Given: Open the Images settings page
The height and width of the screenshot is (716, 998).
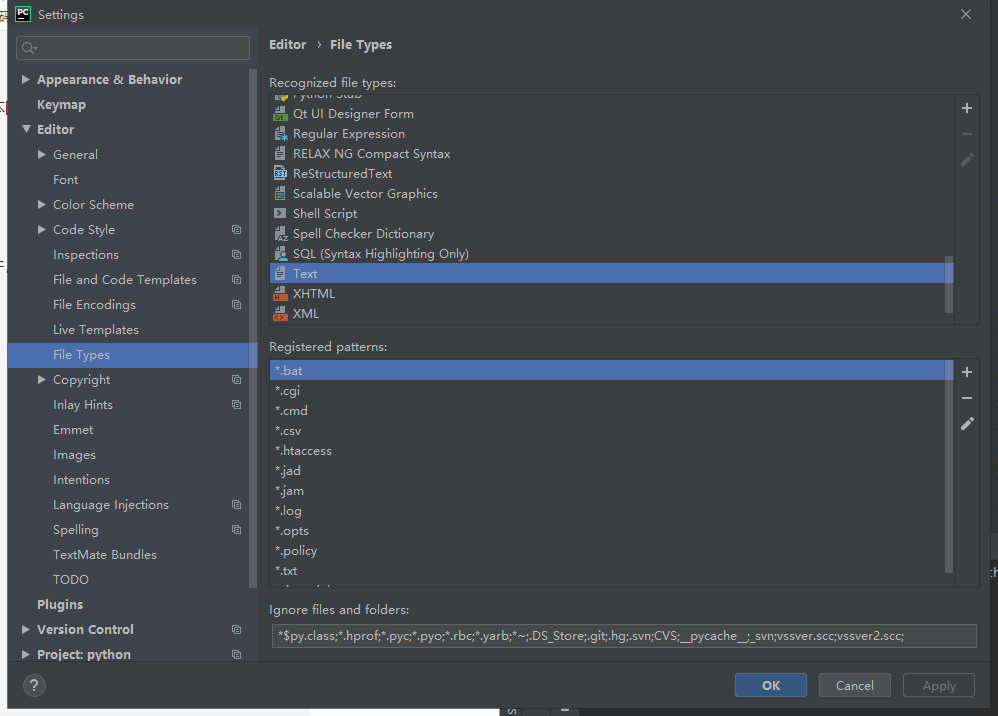Looking at the screenshot, I should 74,455.
